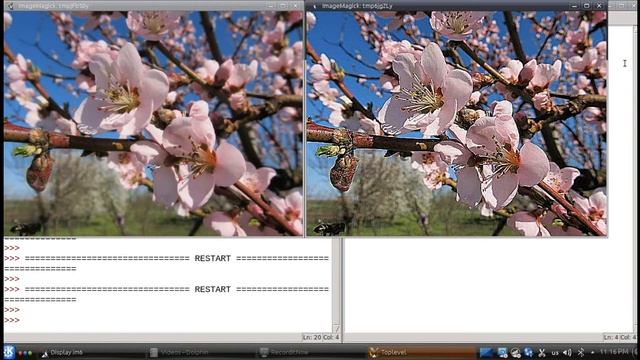The width and height of the screenshot is (640, 360).
Task: Open the KDE application launcher
Action: pyautogui.click(x=9, y=352)
